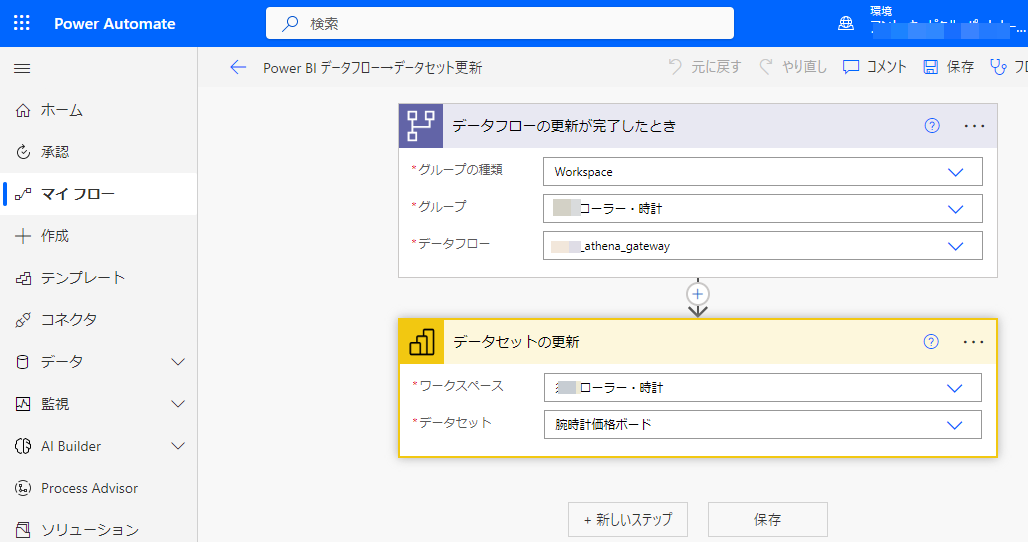Open the flow checker stethoscope icon

coord(998,67)
